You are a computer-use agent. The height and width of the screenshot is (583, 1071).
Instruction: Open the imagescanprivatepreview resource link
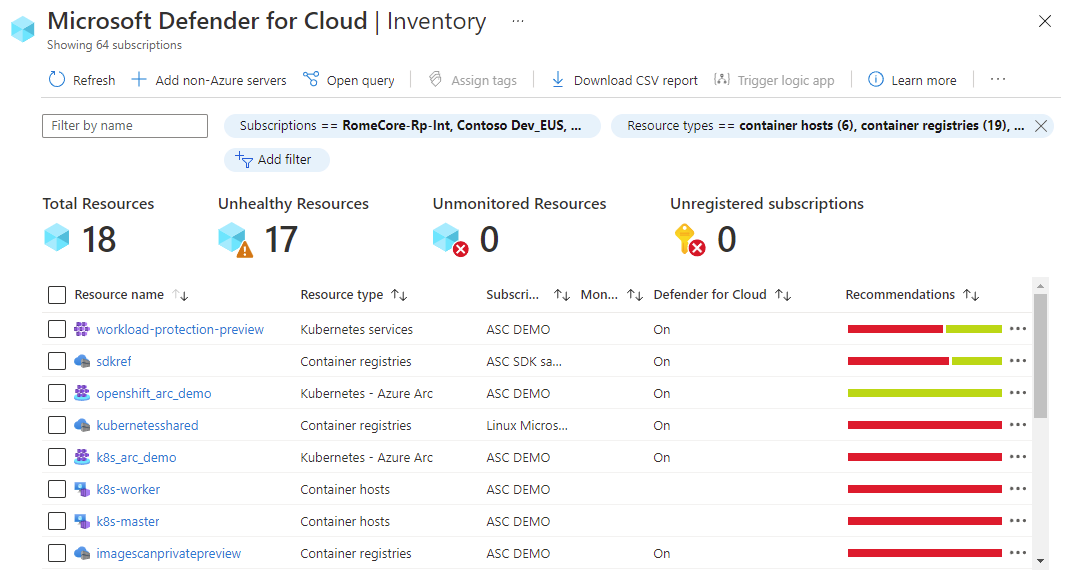click(168, 554)
